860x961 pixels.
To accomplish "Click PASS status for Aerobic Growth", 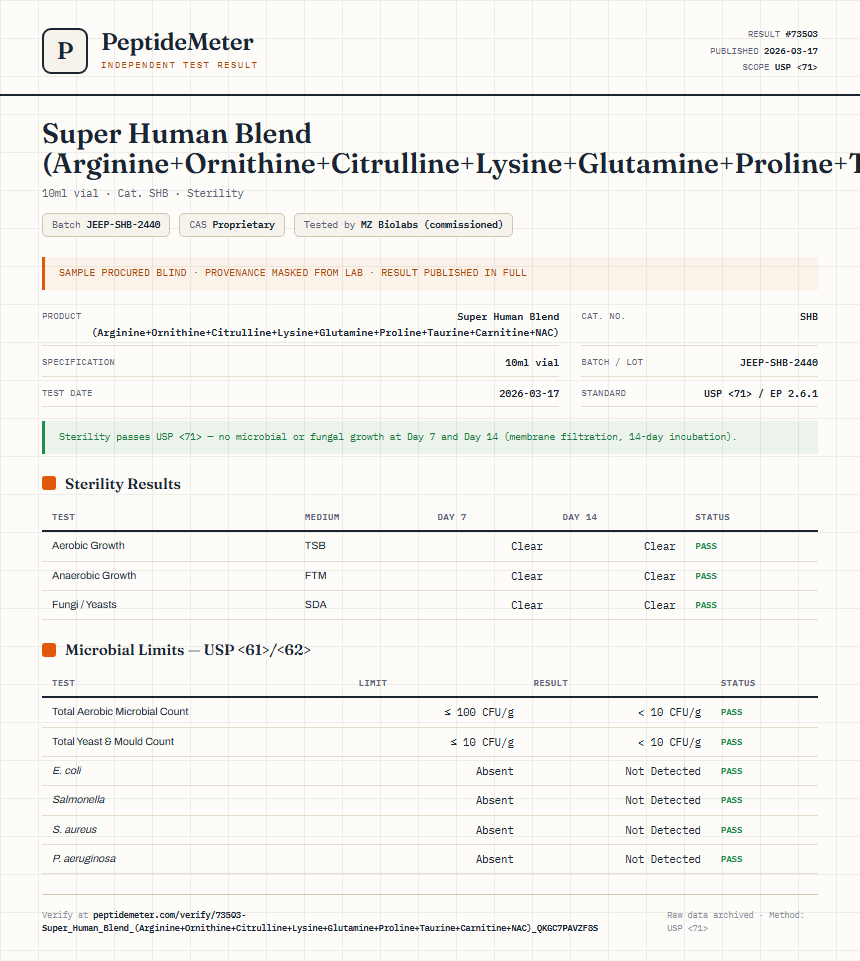I will (x=706, y=546).
